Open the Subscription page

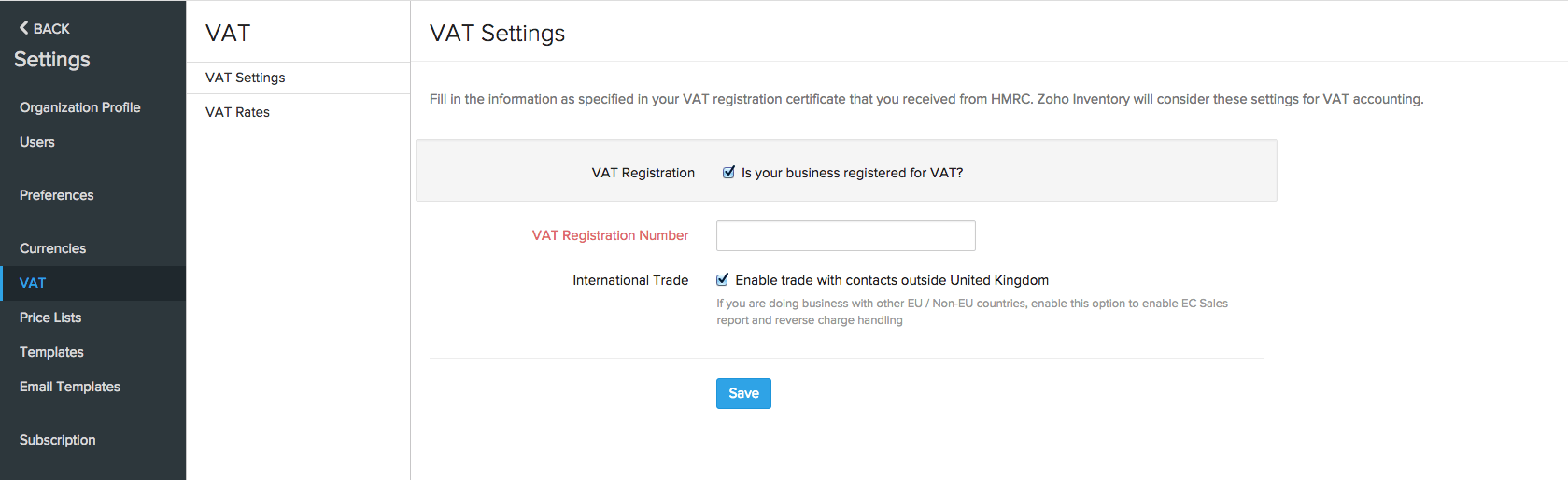coord(58,440)
